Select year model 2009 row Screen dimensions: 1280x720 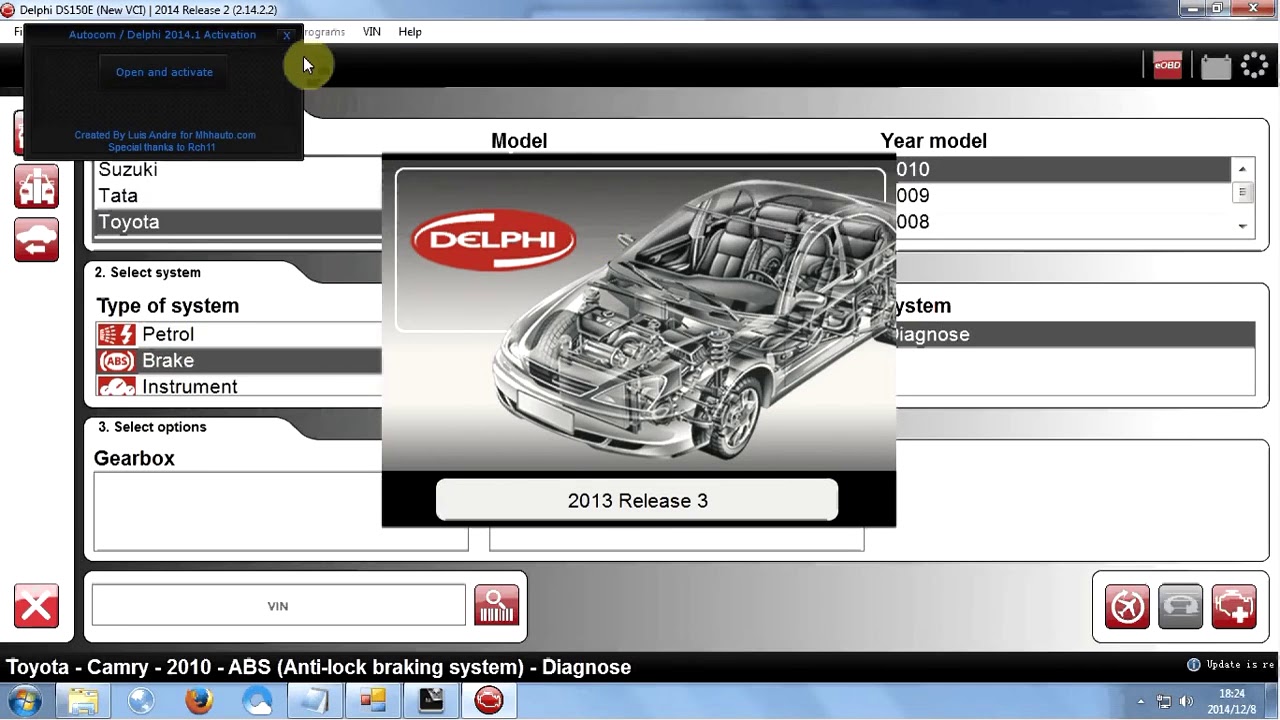click(x=1063, y=196)
